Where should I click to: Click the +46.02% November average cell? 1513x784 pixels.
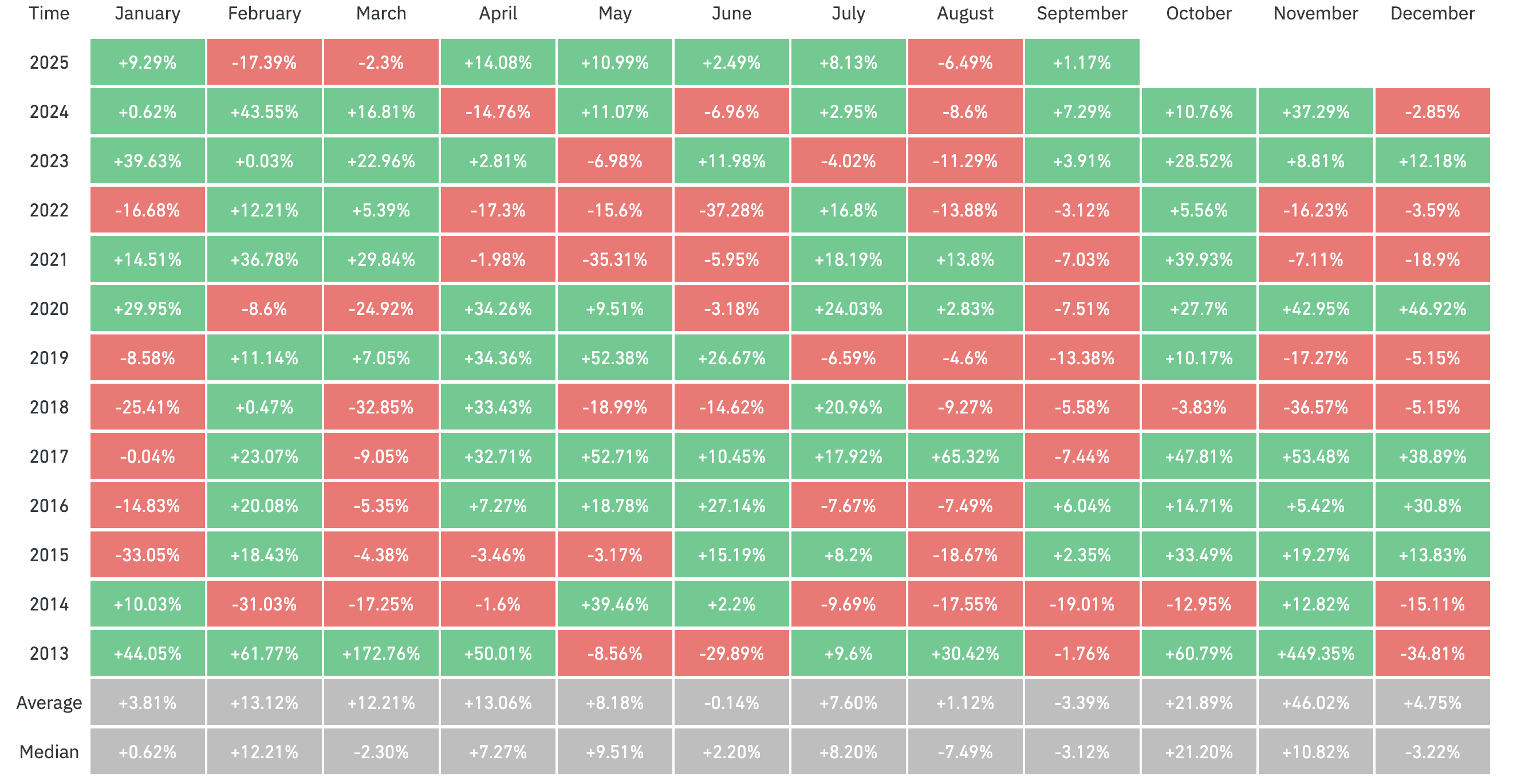tap(1315, 702)
